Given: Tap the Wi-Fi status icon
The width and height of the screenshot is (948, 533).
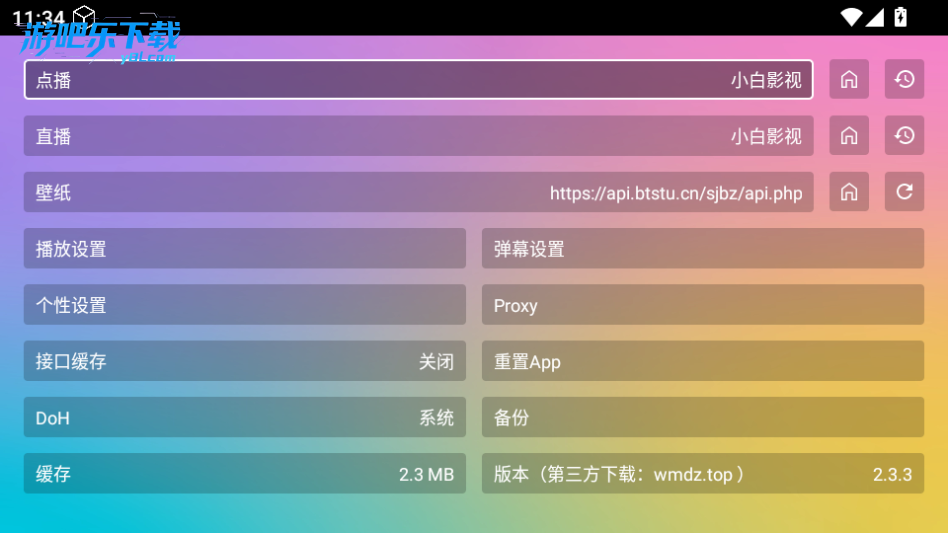Looking at the screenshot, I should coord(851,17).
